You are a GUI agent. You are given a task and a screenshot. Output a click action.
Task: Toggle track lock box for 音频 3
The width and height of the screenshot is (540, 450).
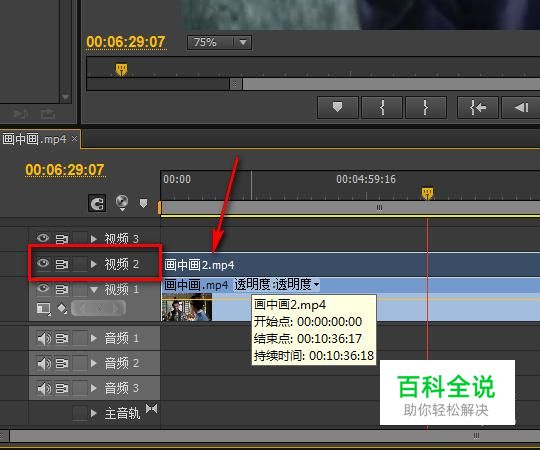[x=80, y=388]
